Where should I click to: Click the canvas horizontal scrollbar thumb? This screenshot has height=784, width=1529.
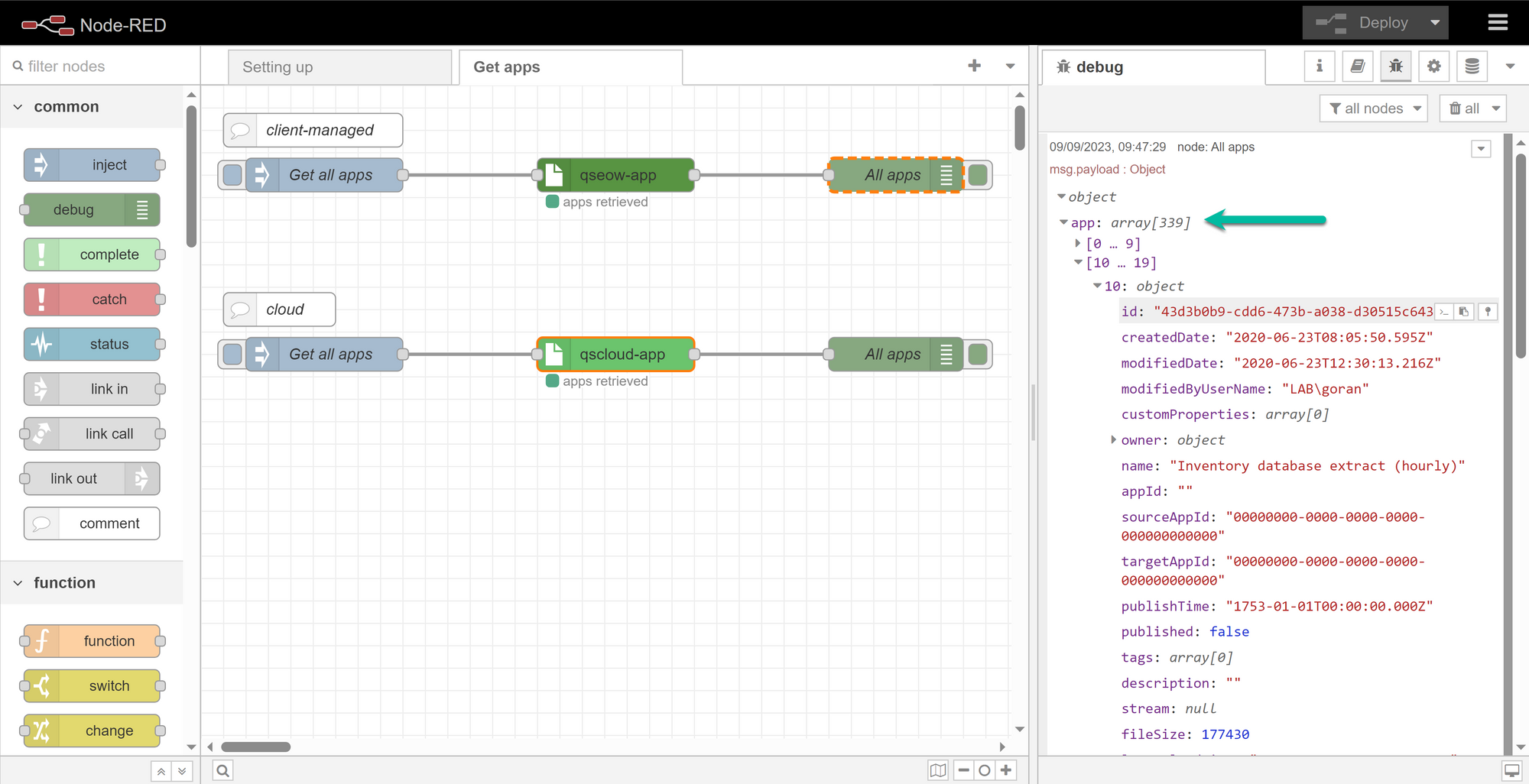(256, 747)
